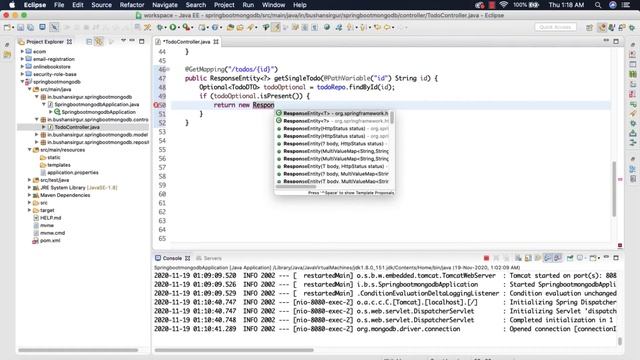This screenshot has height=360, width=640.
Task: Open the Window menu
Action: (273, 5)
